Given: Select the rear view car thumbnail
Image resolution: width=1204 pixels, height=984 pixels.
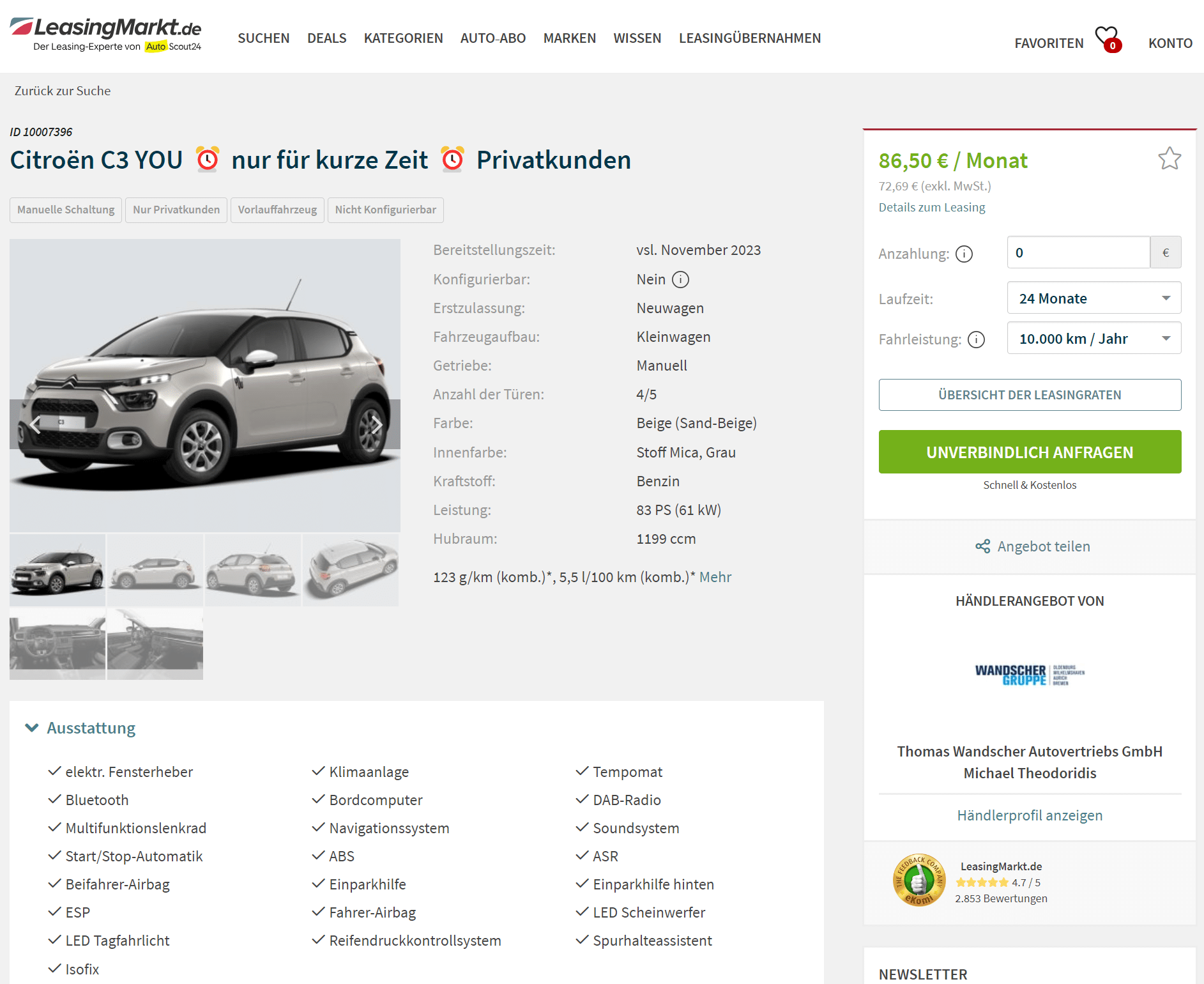Looking at the screenshot, I should 253,570.
